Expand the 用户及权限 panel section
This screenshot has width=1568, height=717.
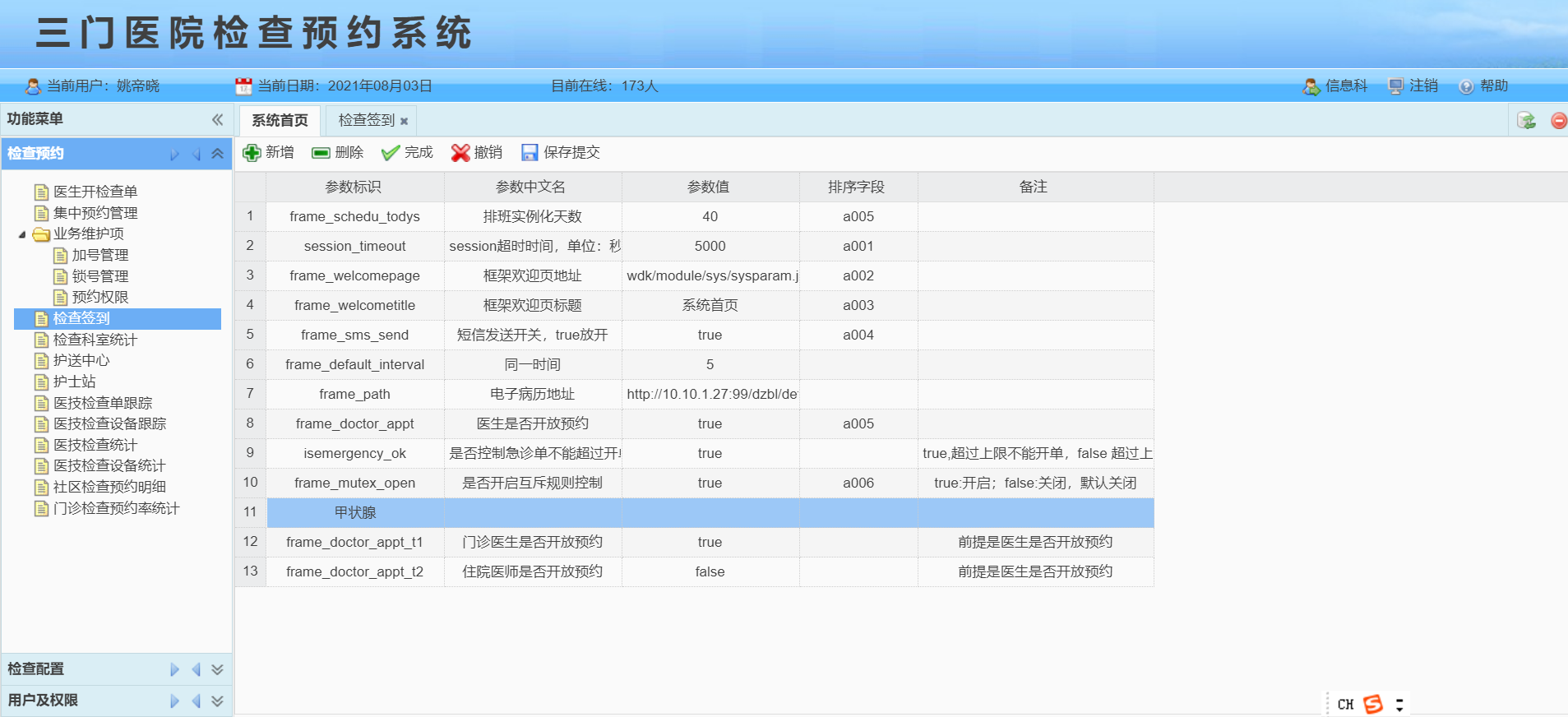click(x=217, y=701)
